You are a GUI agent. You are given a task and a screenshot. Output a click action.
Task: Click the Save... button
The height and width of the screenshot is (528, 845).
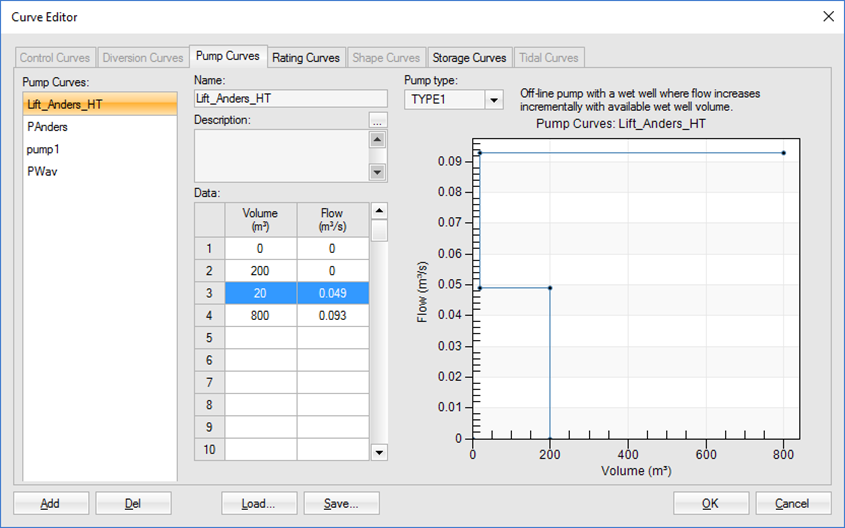(x=341, y=503)
